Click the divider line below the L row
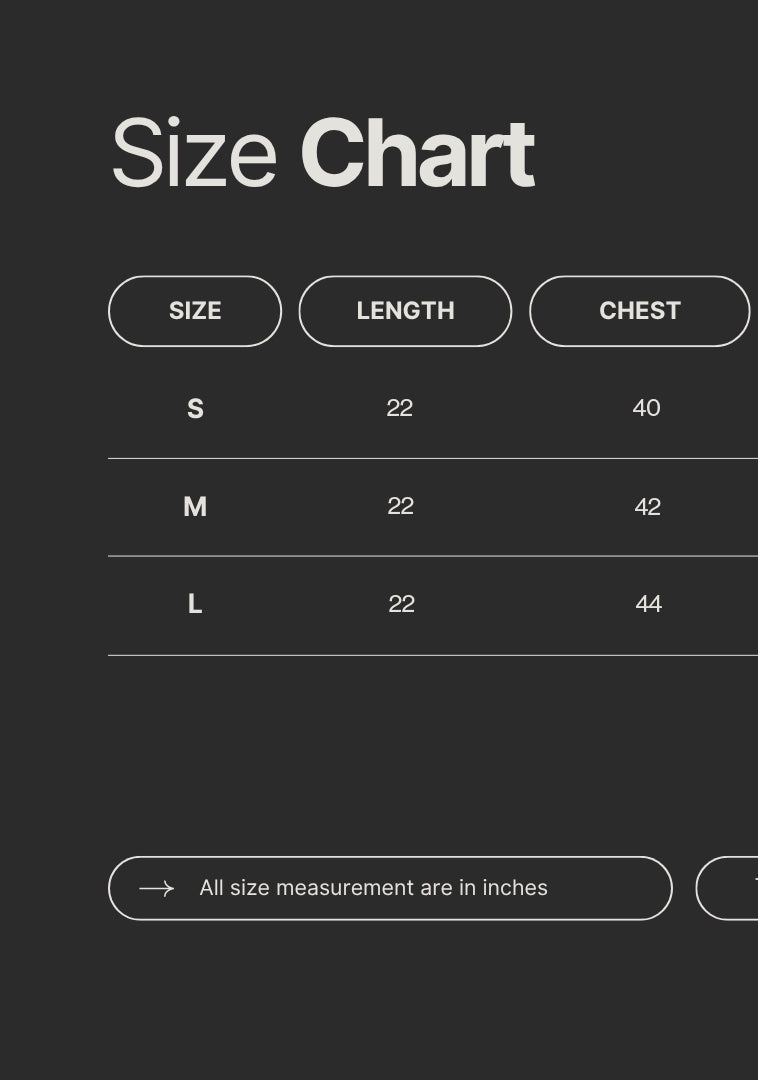Screen dimensions: 758x1080 pos(432,656)
